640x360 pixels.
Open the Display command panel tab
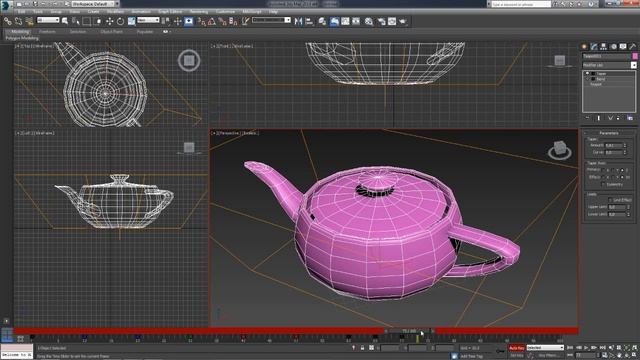point(623,47)
